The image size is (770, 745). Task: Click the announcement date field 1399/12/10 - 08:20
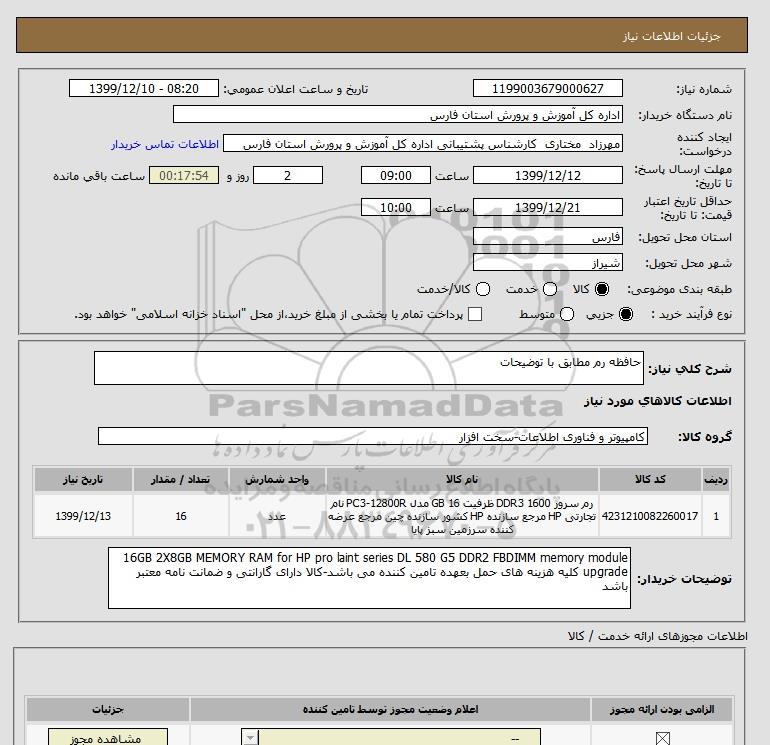(x=143, y=89)
